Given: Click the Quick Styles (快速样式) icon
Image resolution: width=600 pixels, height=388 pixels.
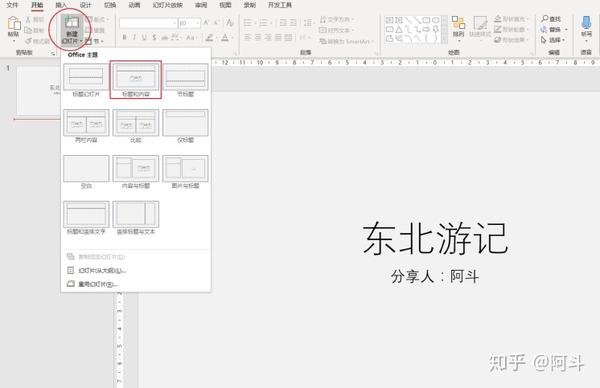Looking at the screenshot, I should point(480,23).
